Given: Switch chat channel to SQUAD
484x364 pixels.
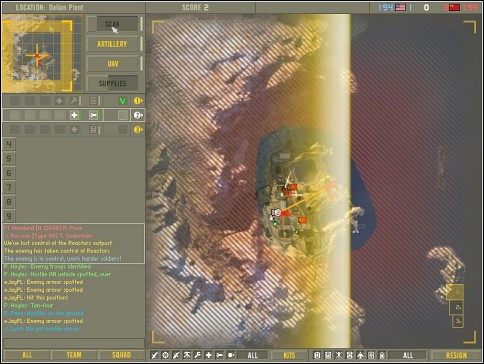Looking at the screenshot, I should click(121, 355).
